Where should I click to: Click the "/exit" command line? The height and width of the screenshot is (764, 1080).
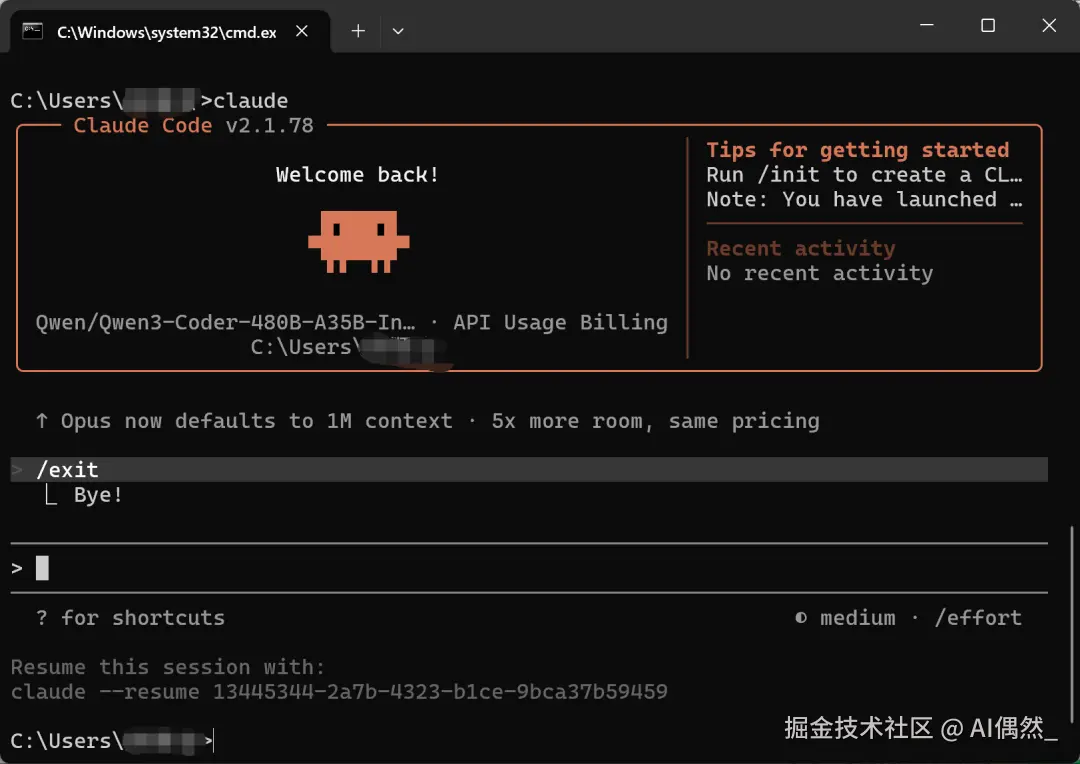coord(529,470)
